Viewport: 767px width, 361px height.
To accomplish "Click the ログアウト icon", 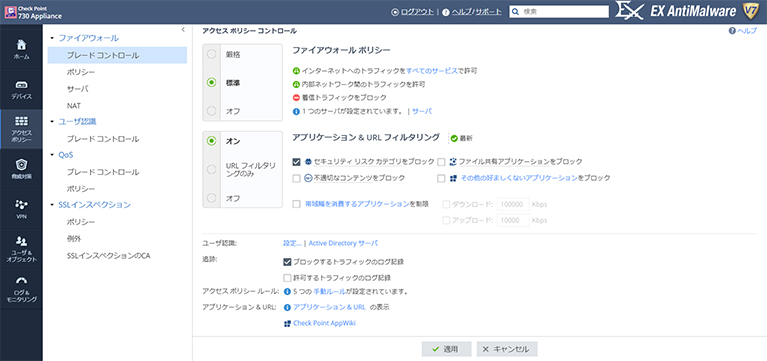I will tap(395, 12).
